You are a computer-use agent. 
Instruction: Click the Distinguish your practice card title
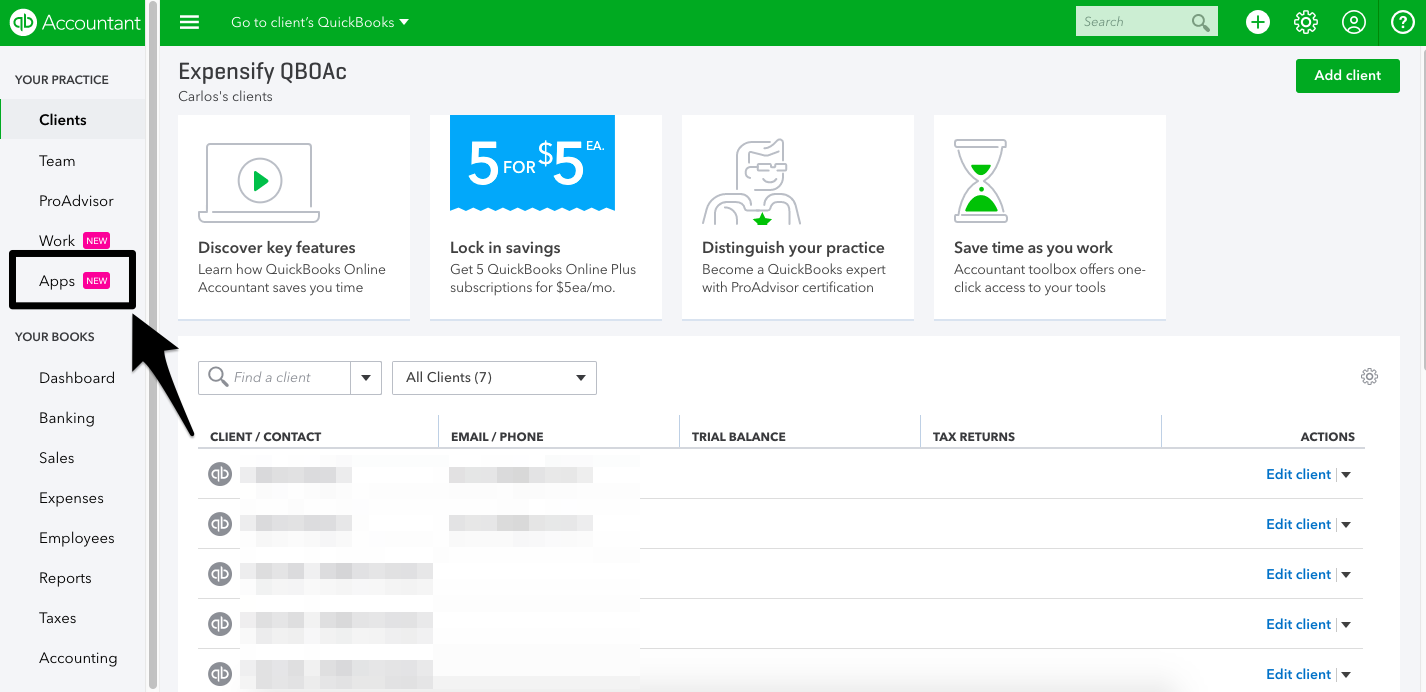click(793, 248)
